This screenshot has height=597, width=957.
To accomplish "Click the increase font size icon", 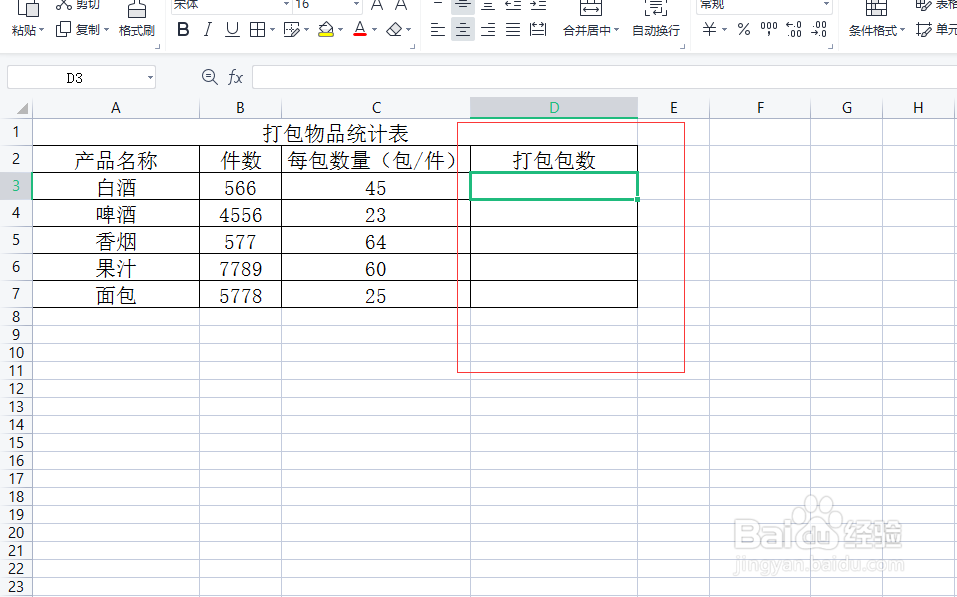I will 375,8.
